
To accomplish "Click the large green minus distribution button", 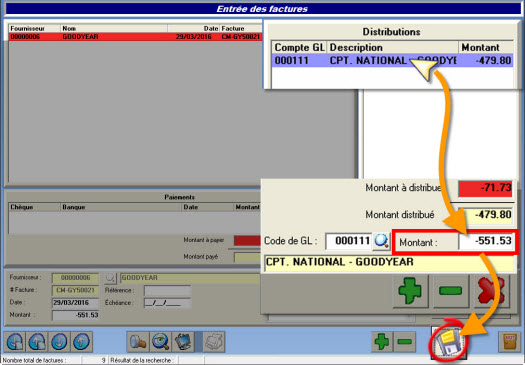I will point(451,291).
